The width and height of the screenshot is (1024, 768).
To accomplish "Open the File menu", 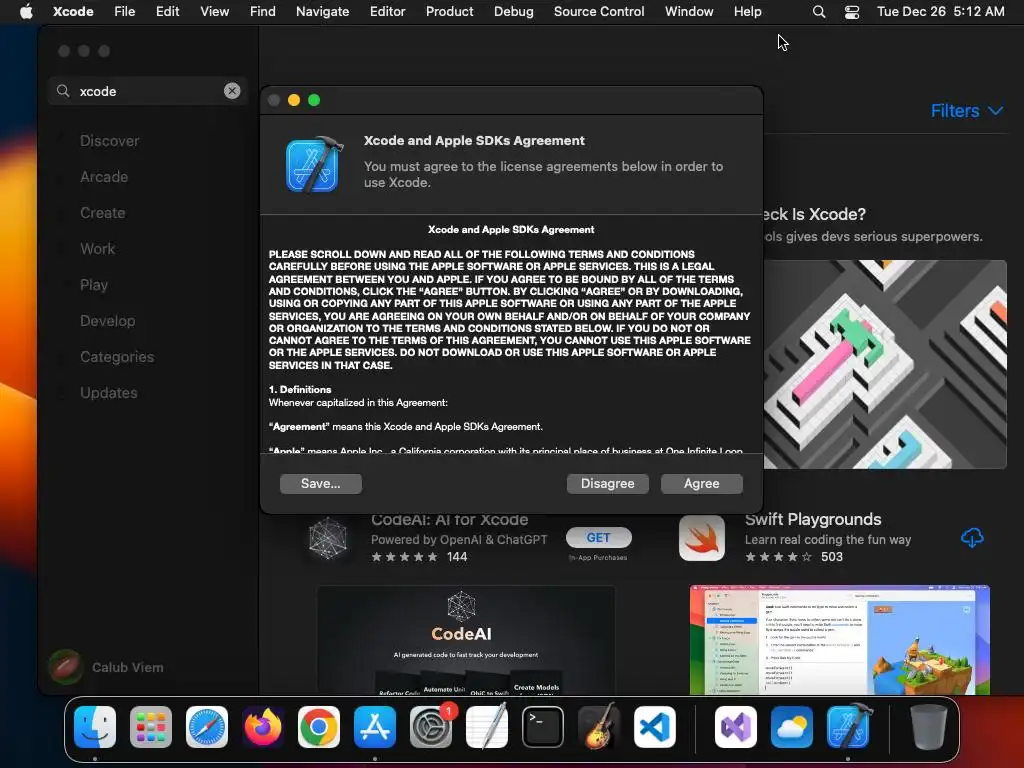I will pos(124,11).
